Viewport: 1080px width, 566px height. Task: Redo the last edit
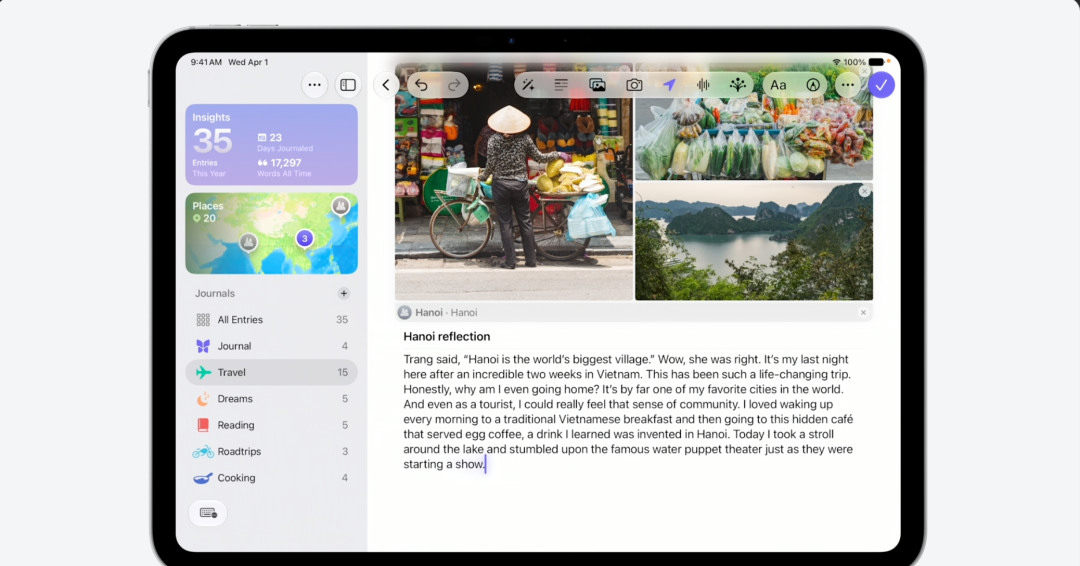454,85
